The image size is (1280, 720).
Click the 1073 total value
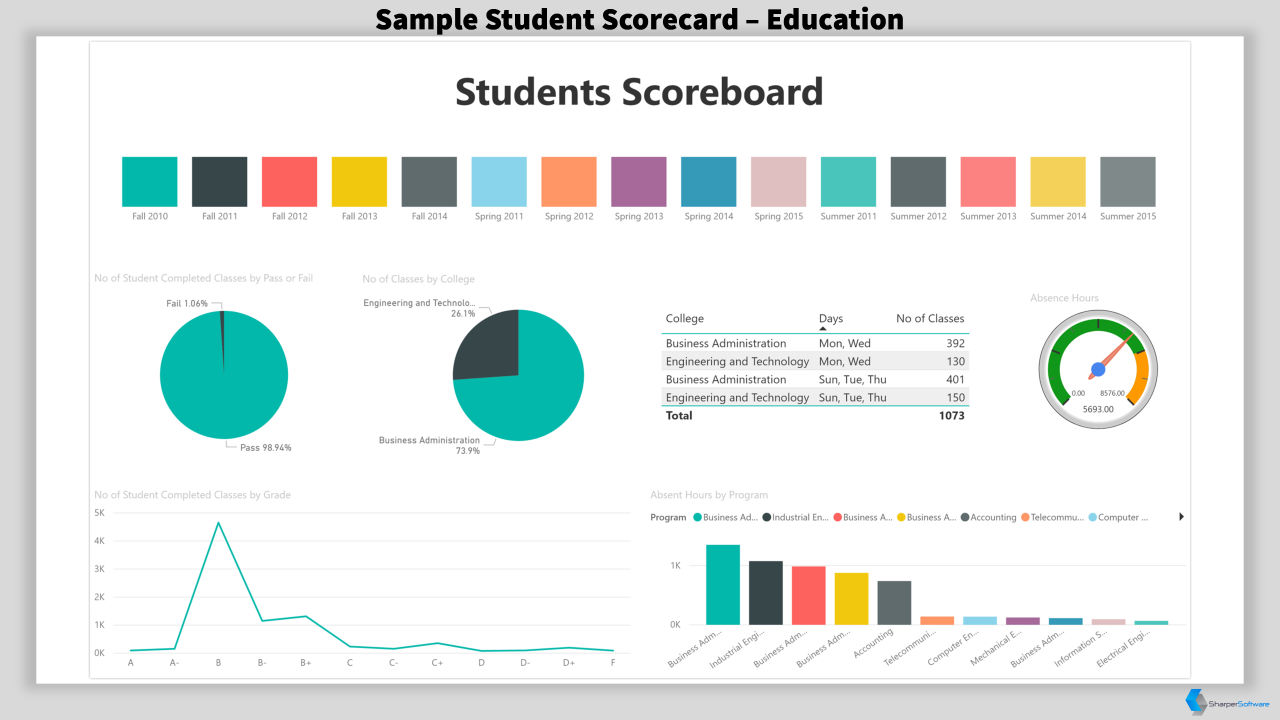click(952, 416)
